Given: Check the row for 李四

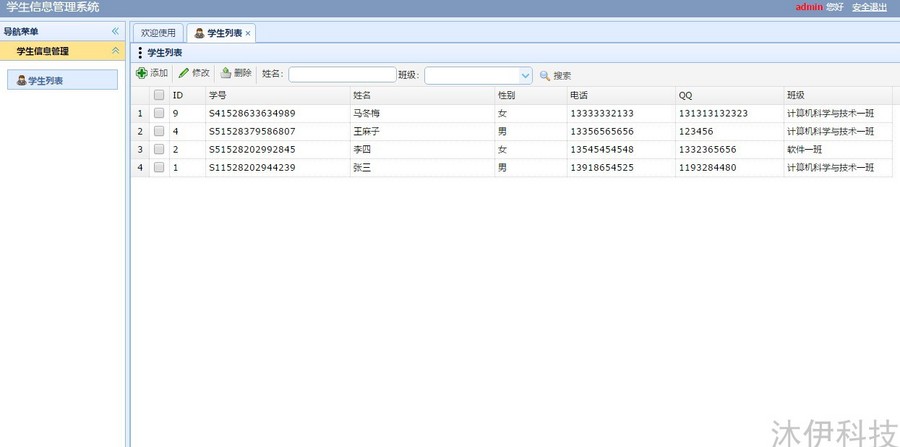Looking at the screenshot, I should click(x=159, y=149).
